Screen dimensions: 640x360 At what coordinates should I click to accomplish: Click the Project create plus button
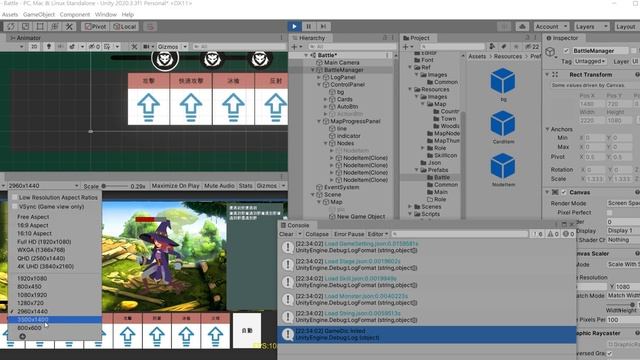(407, 47)
